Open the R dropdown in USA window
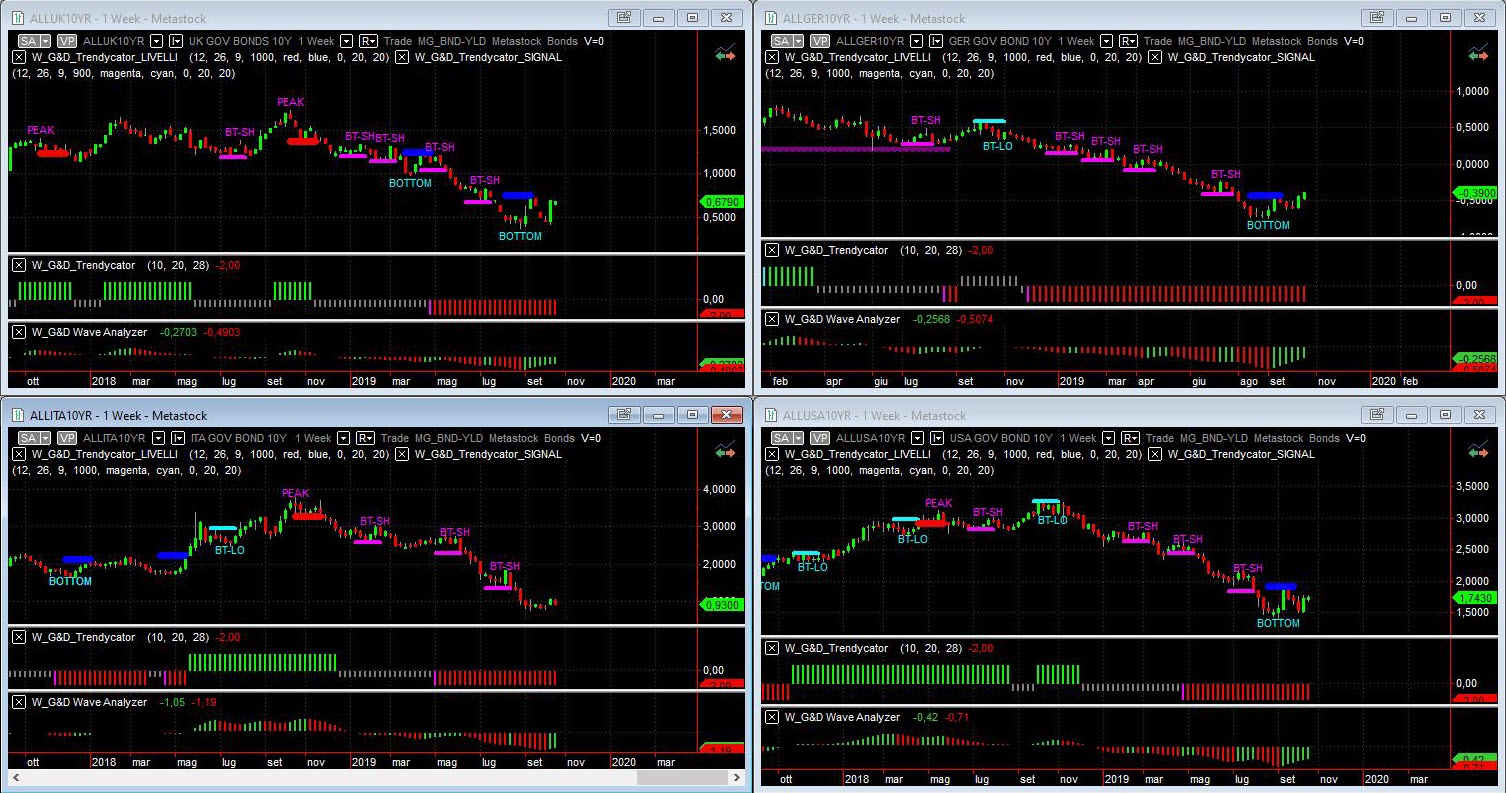 coord(1128,438)
